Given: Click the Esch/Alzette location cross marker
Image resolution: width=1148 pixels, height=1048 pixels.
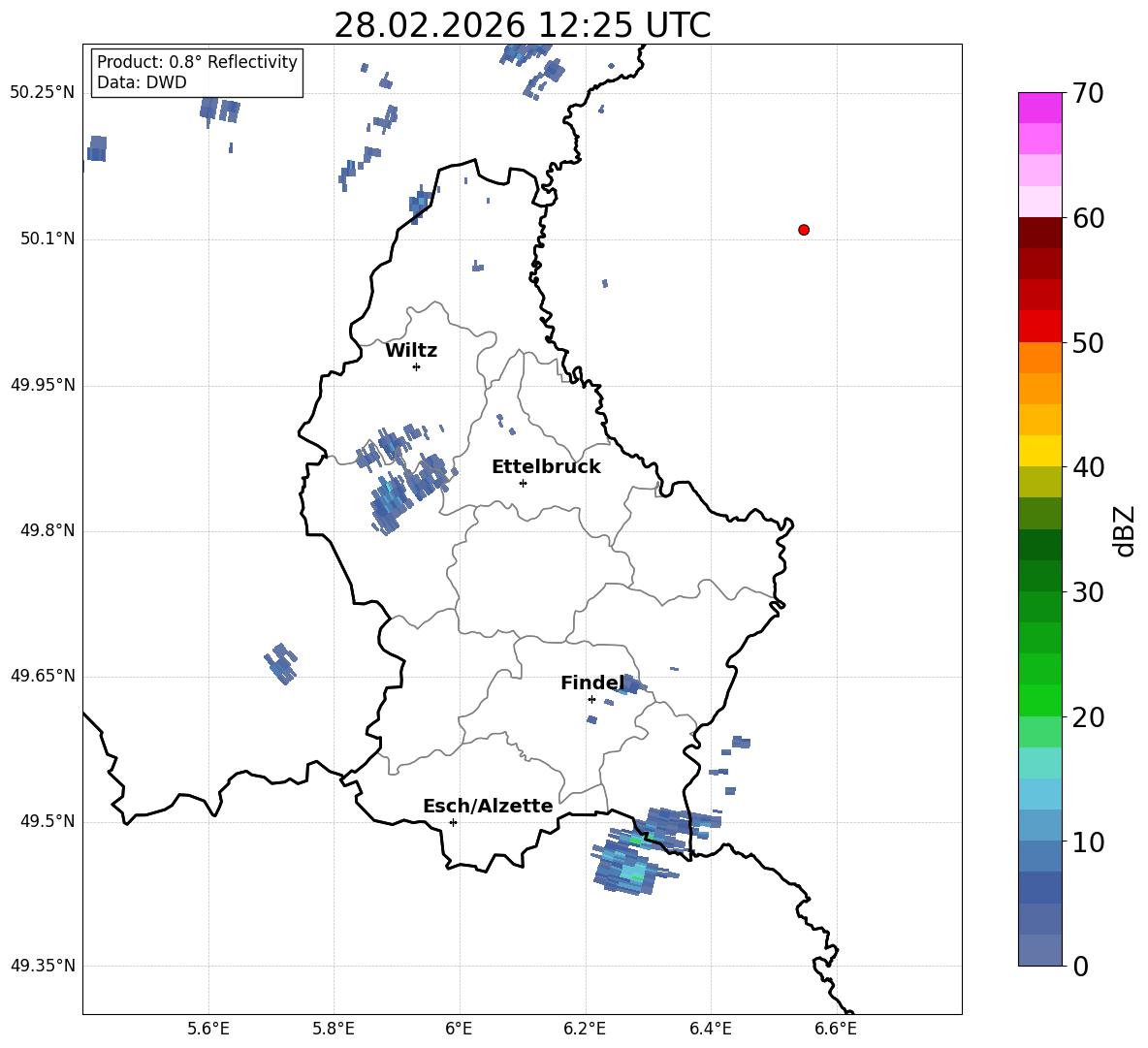Looking at the screenshot, I should point(453,822).
